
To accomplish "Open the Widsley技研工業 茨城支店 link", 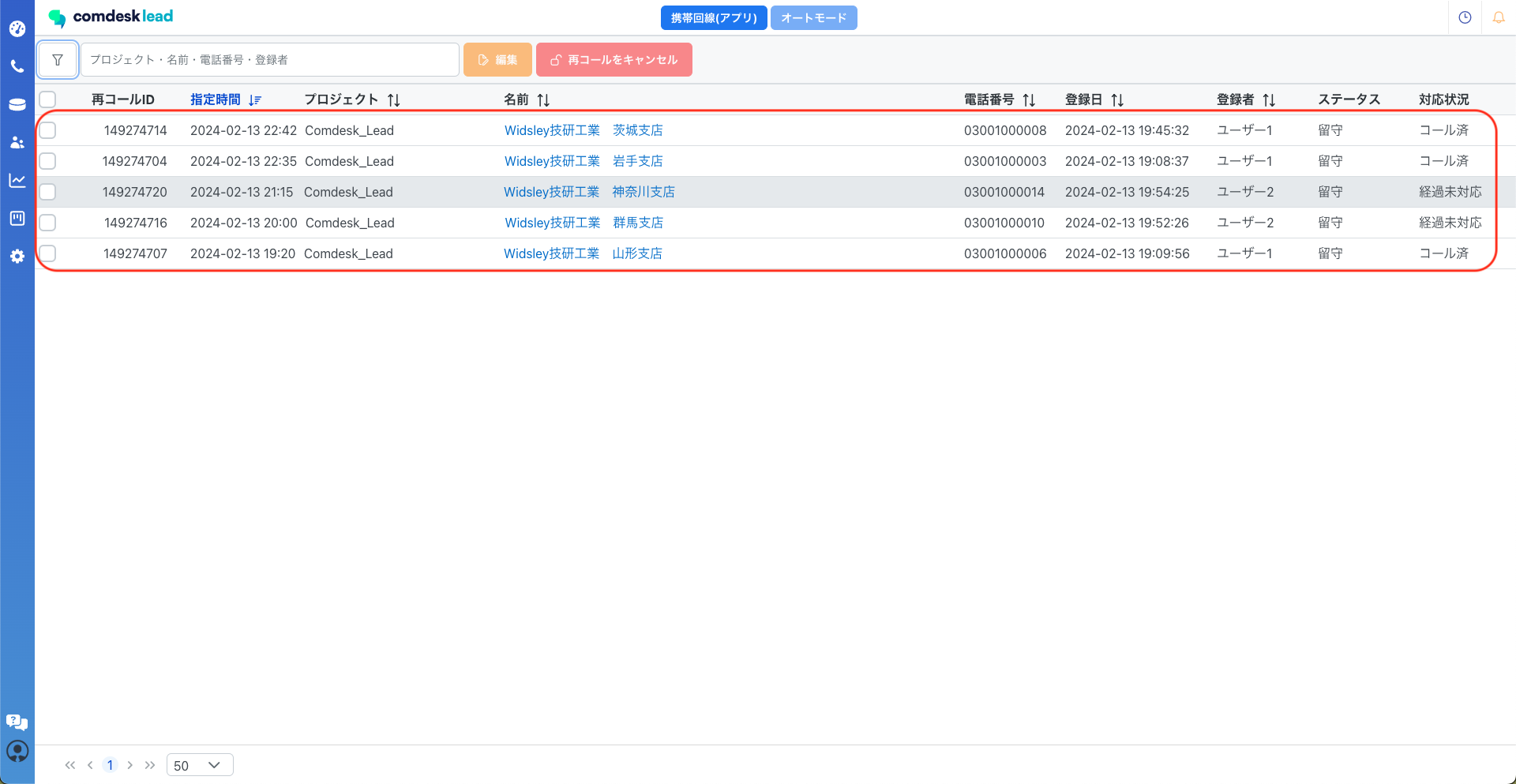I will click(584, 130).
